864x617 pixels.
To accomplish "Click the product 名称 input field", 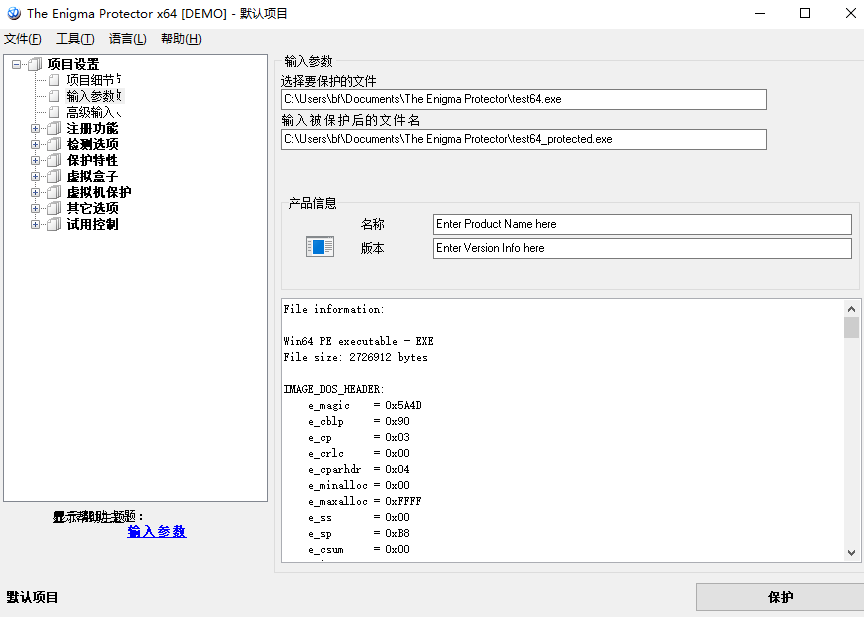I will [642, 224].
